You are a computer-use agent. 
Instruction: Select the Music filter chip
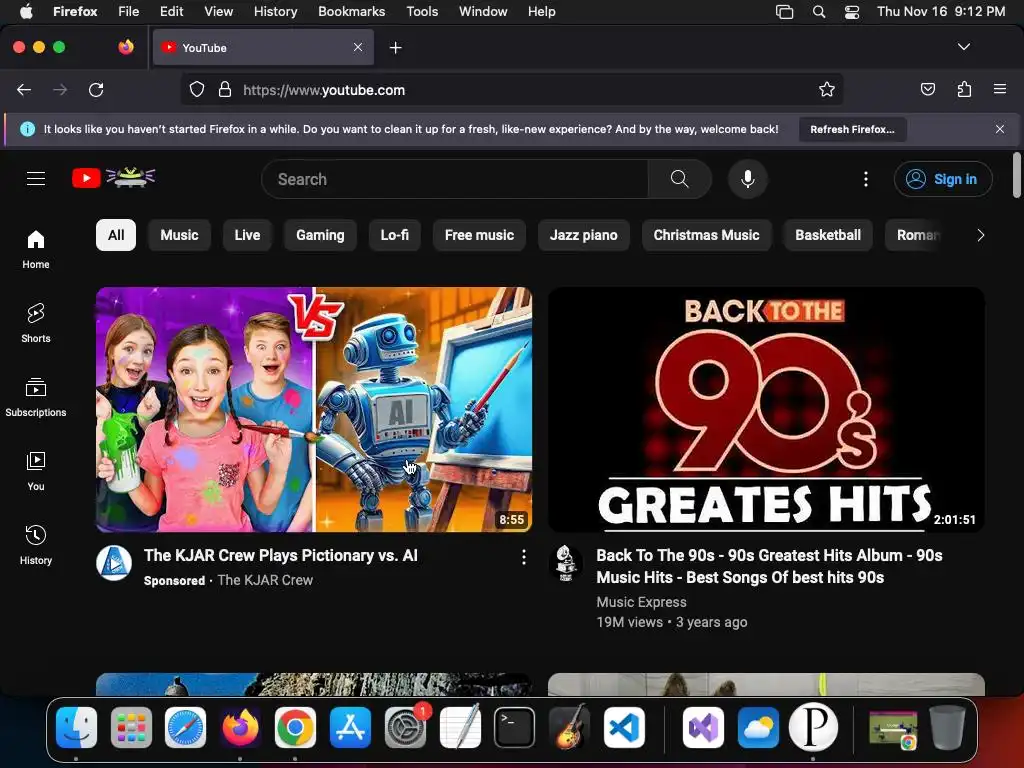(179, 235)
